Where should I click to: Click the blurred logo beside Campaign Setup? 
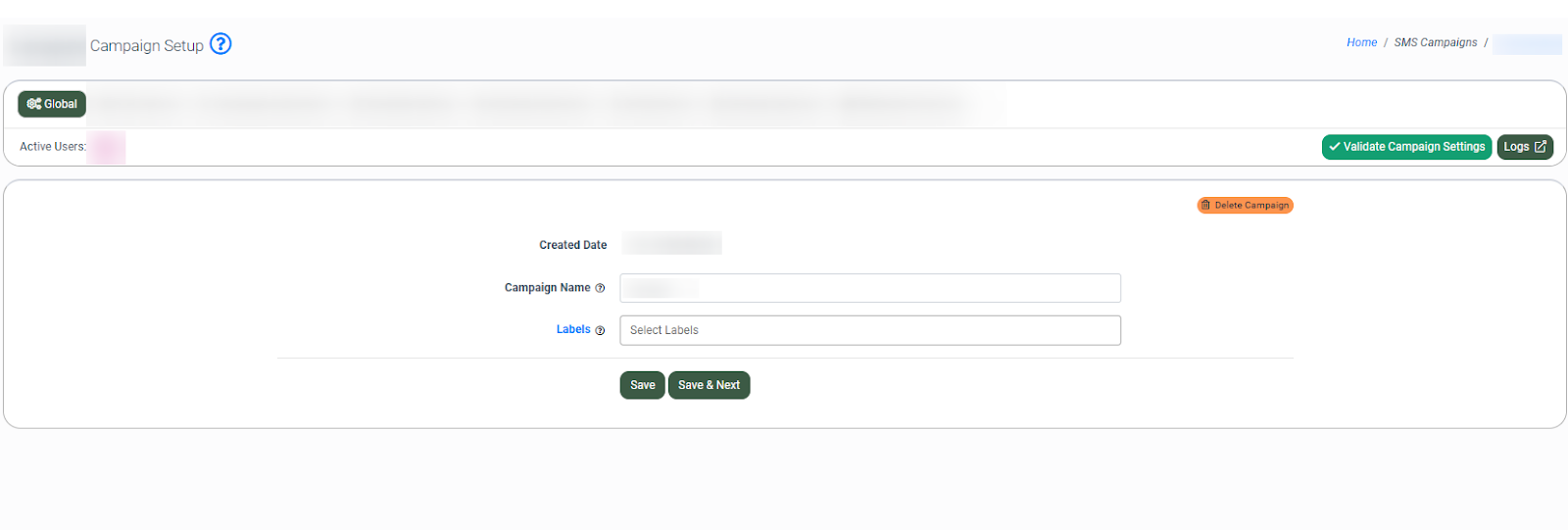pyautogui.click(x=45, y=46)
